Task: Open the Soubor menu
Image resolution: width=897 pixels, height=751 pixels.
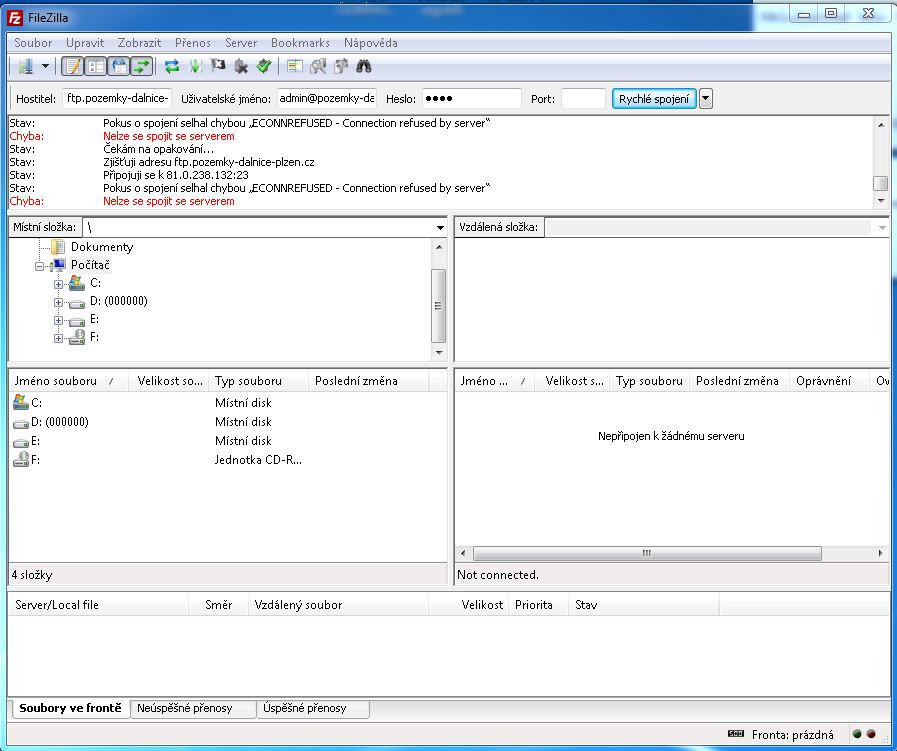Action: (33, 43)
